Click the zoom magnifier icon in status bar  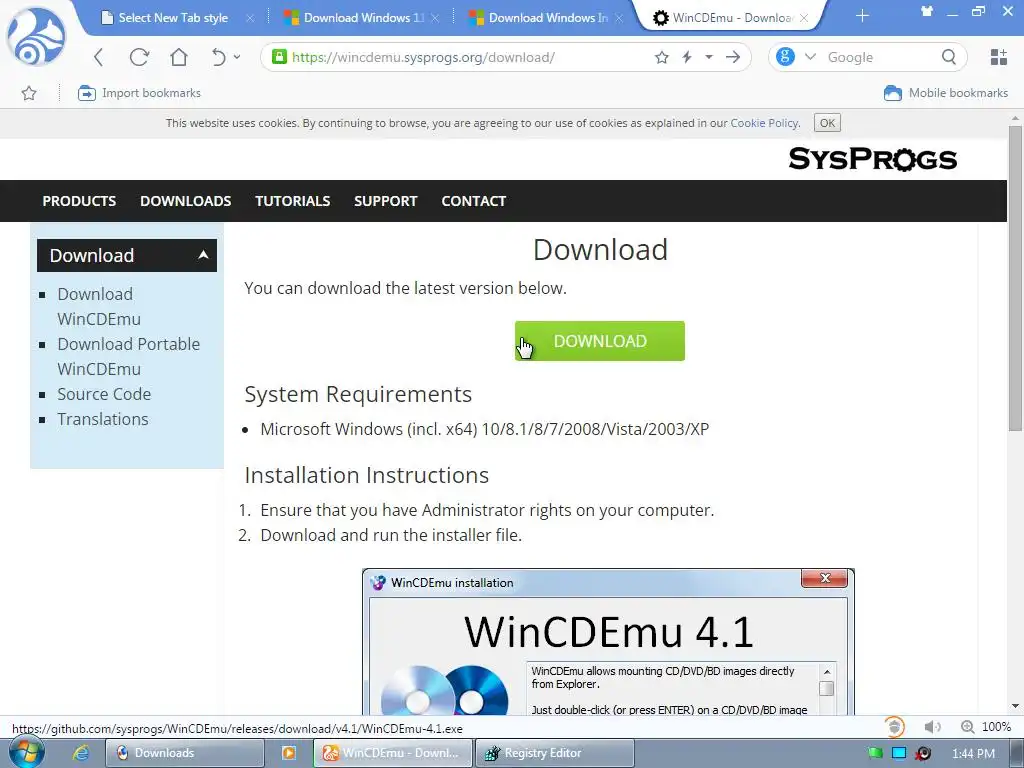point(967,727)
